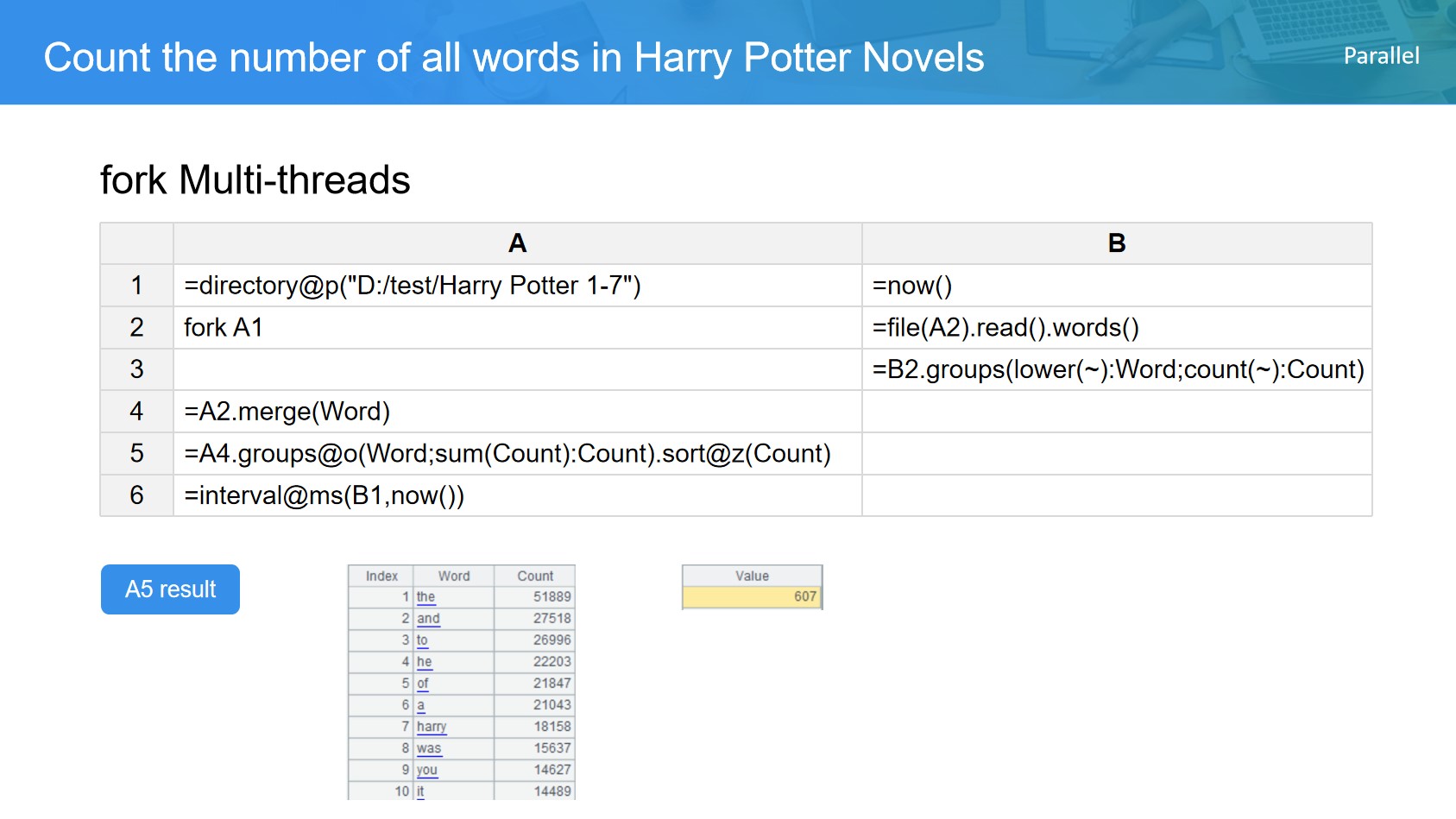Click the Parallel label in header
The width and height of the screenshot is (1456, 819).
coord(1381,56)
